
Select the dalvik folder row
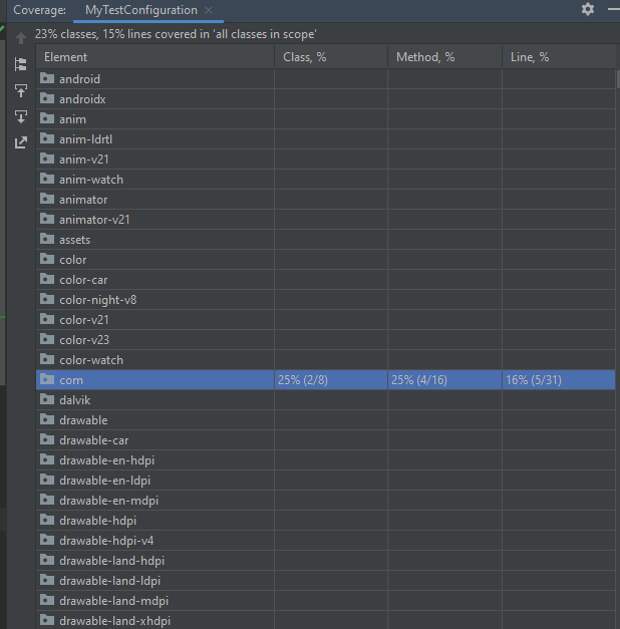click(x=326, y=400)
